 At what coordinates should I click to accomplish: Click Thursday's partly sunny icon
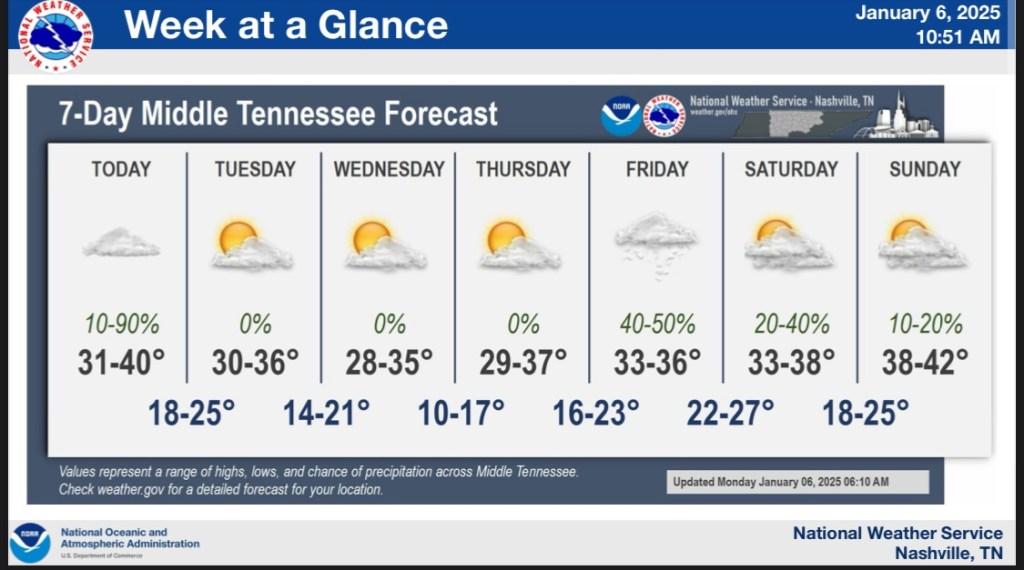[519, 246]
